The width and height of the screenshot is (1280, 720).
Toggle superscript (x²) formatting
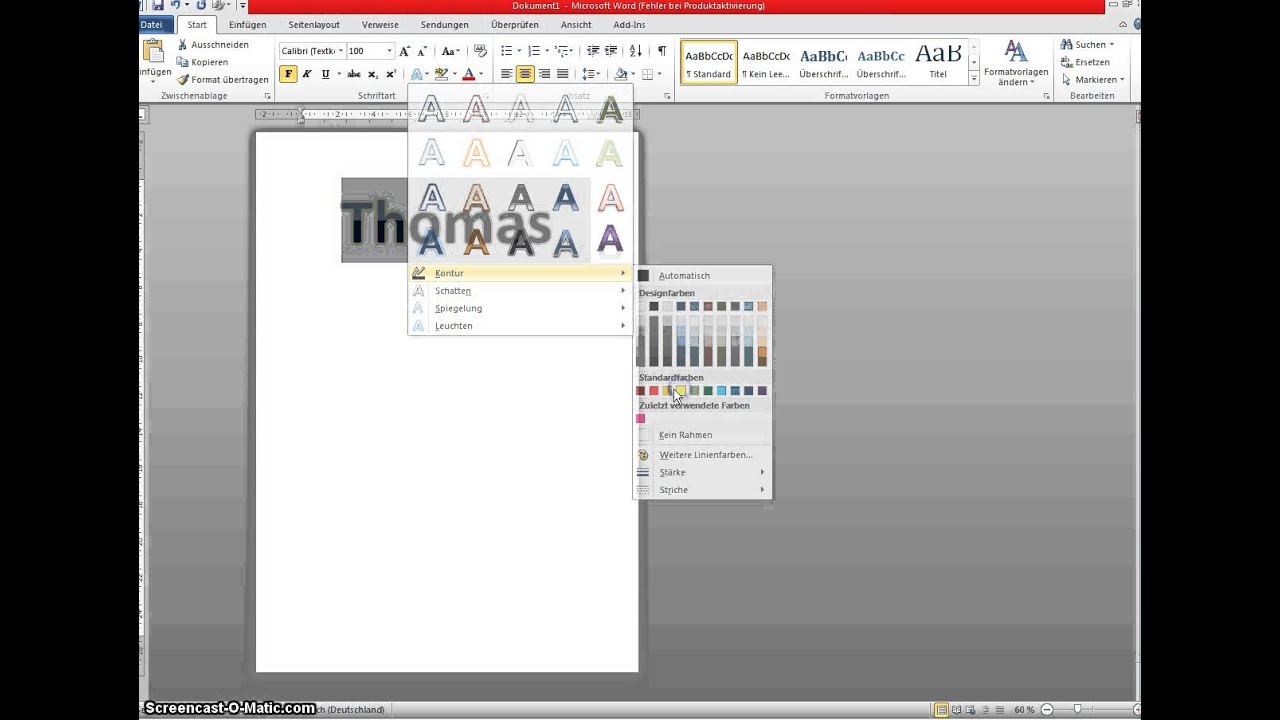391,74
